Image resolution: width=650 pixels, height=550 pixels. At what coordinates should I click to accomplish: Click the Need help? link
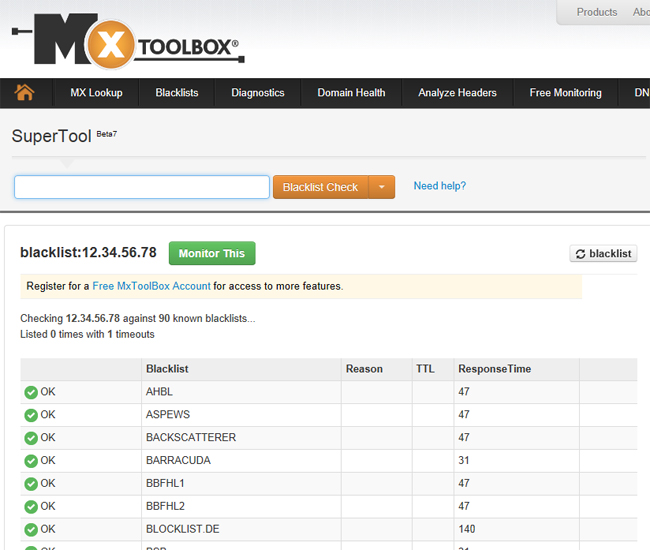click(x=440, y=186)
